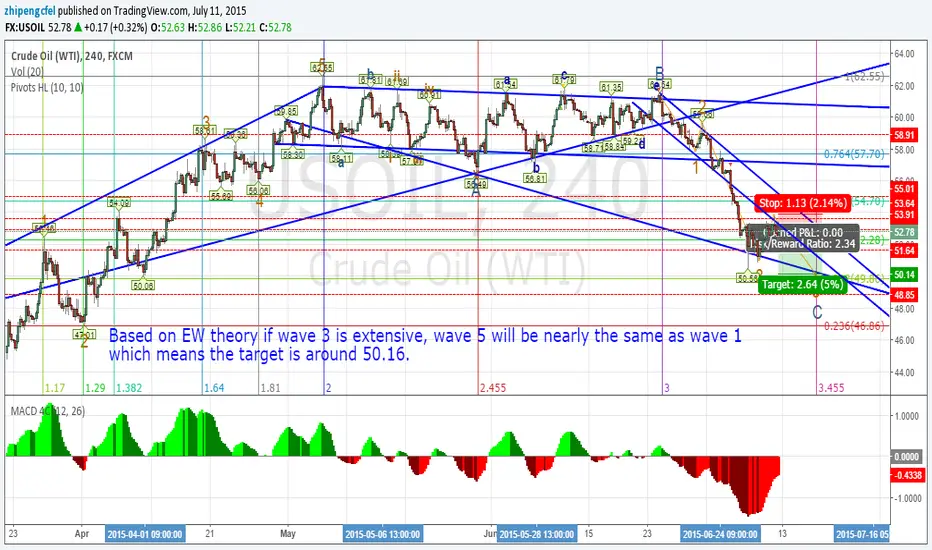Viewport: 932px width, 550px height.
Task: Click the 55.89 pivot low label
Action: coord(221,195)
